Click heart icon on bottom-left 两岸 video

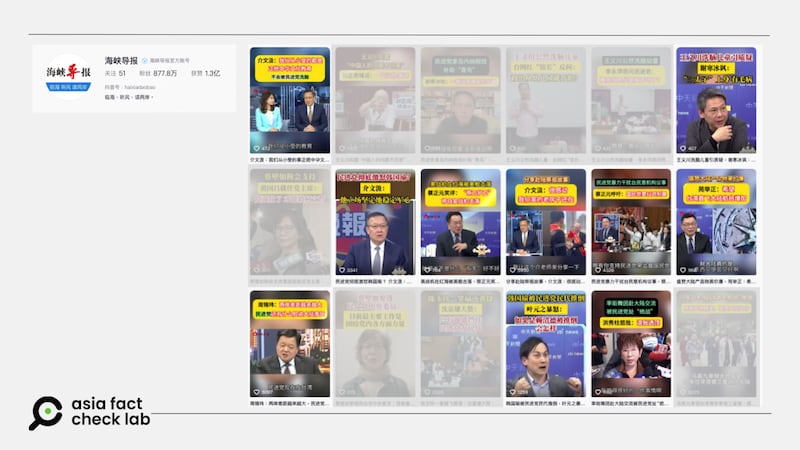pos(255,392)
